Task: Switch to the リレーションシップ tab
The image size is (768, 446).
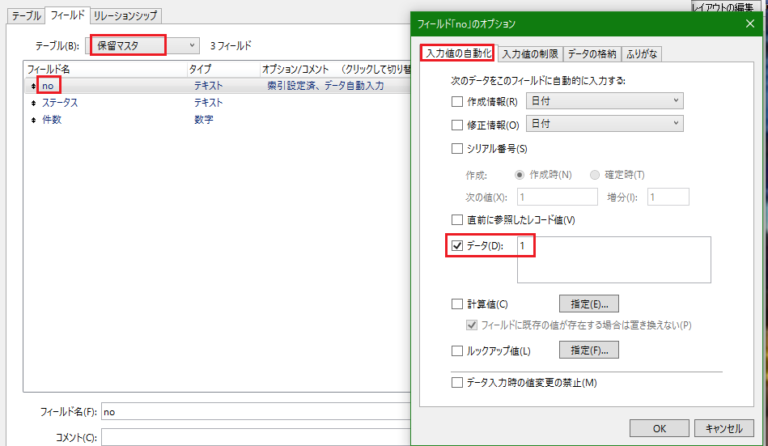Action: (x=125, y=16)
